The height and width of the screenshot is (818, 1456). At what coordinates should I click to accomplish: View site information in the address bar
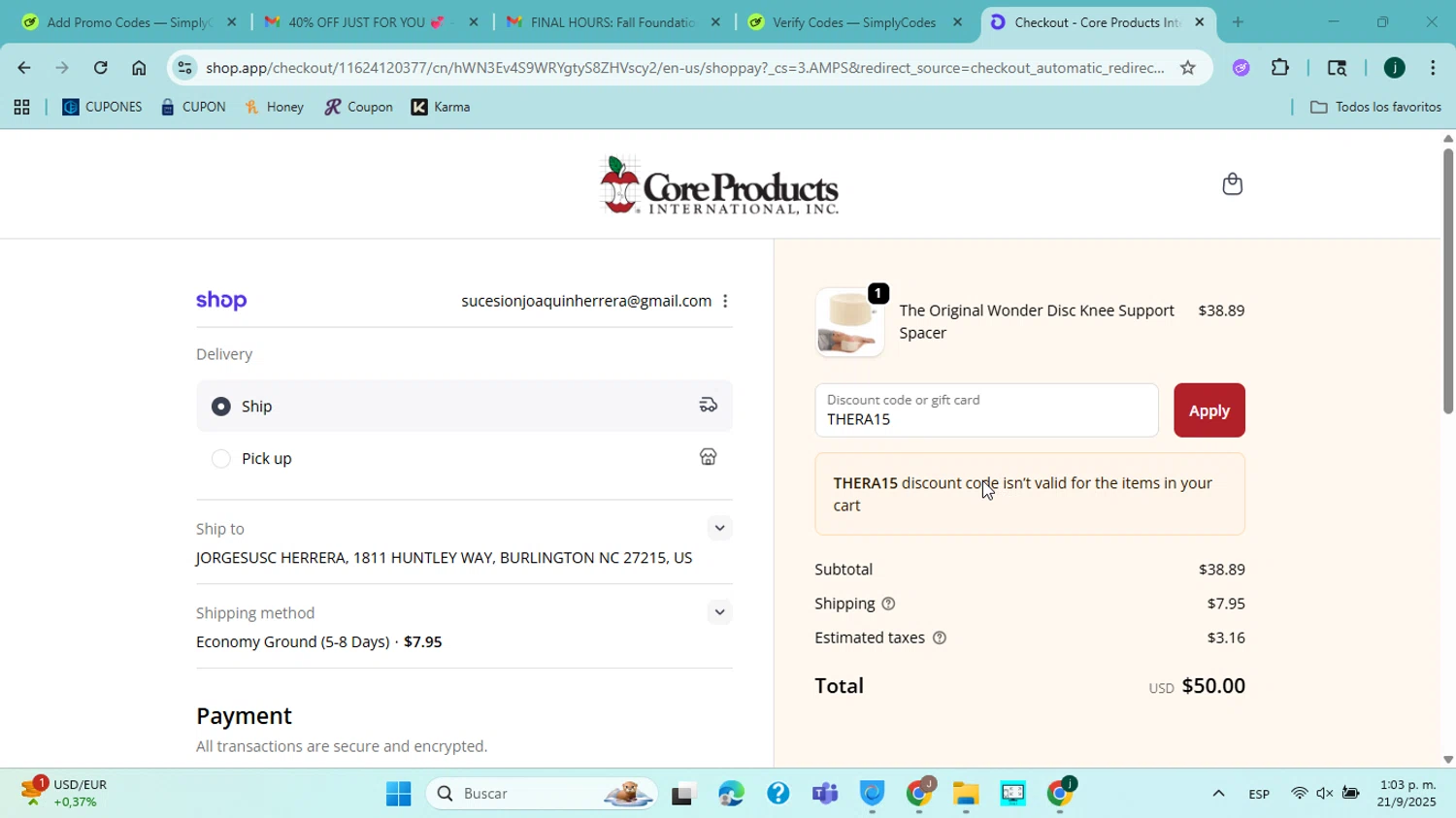point(185,67)
